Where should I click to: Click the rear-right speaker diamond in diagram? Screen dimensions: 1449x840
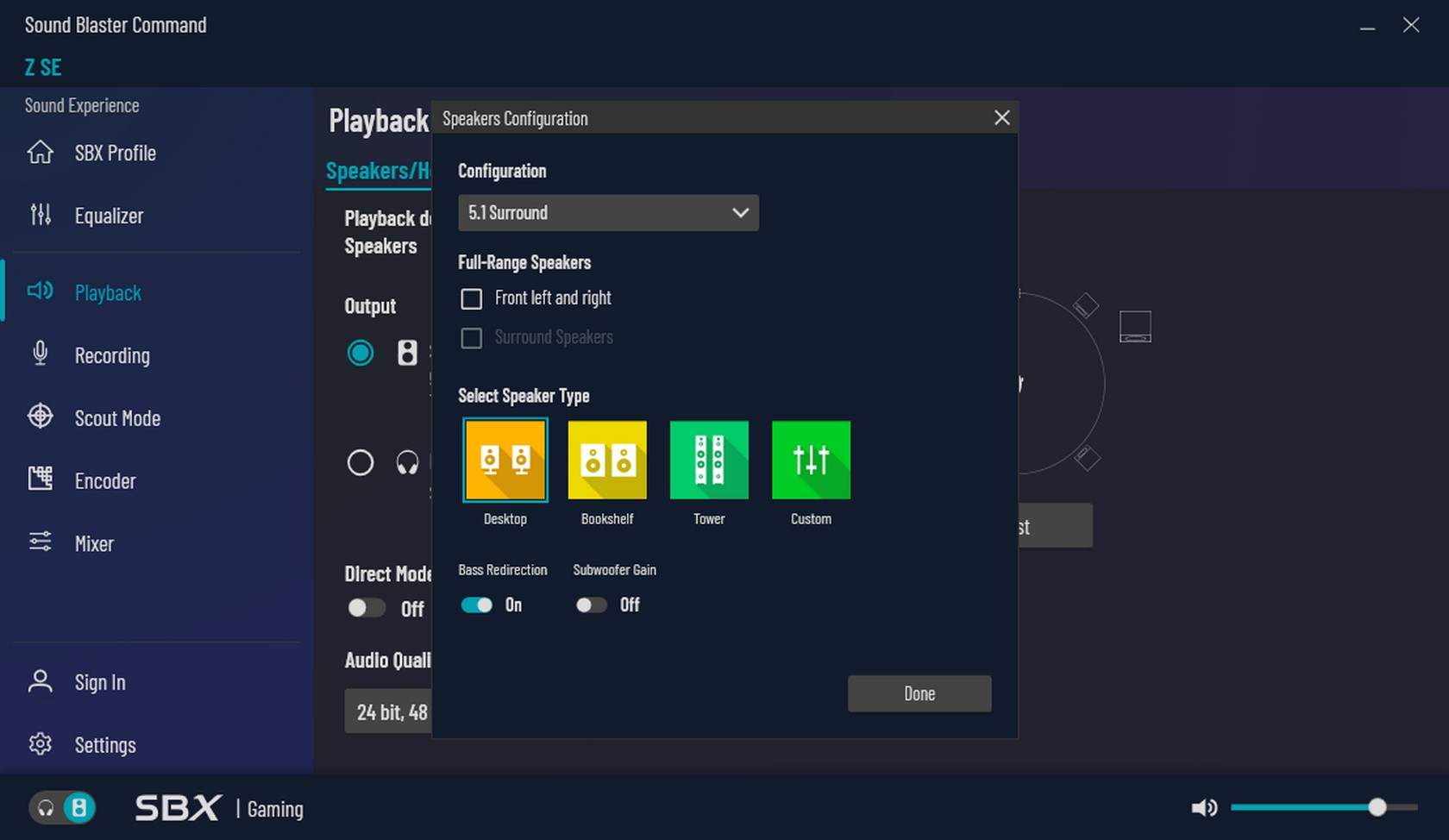tap(1087, 458)
